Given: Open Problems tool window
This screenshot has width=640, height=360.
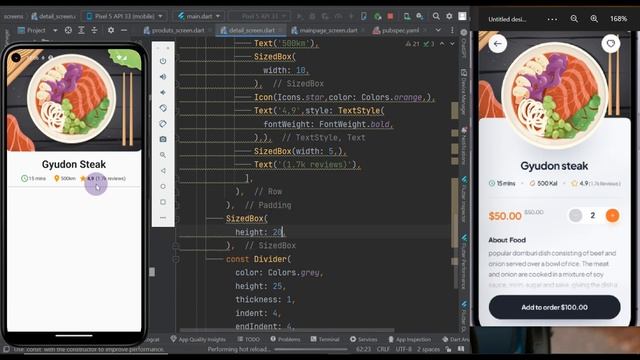Looking at the screenshot, I should click(285, 339).
